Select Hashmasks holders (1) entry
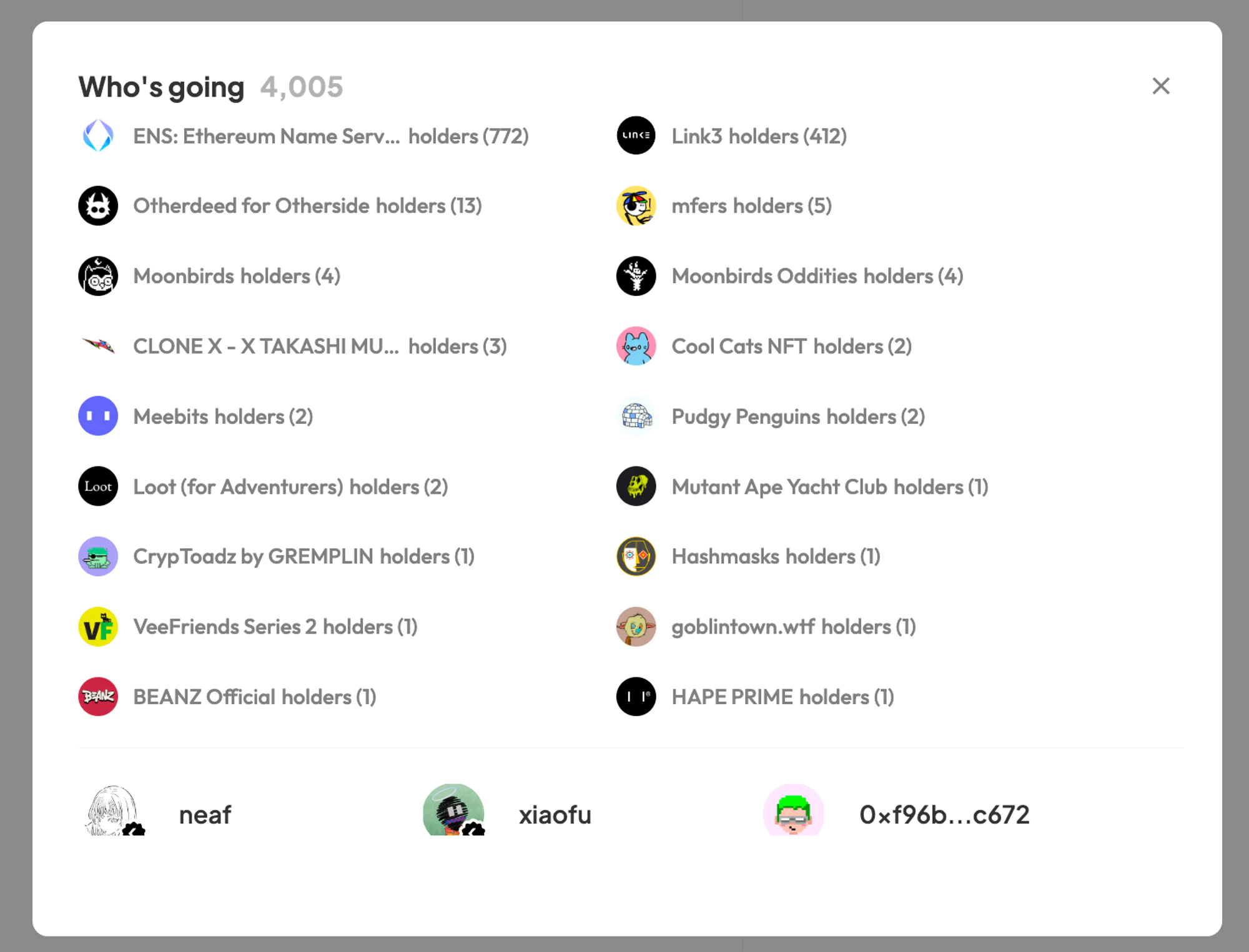The width and height of the screenshot is (1249, 952). 775,556
